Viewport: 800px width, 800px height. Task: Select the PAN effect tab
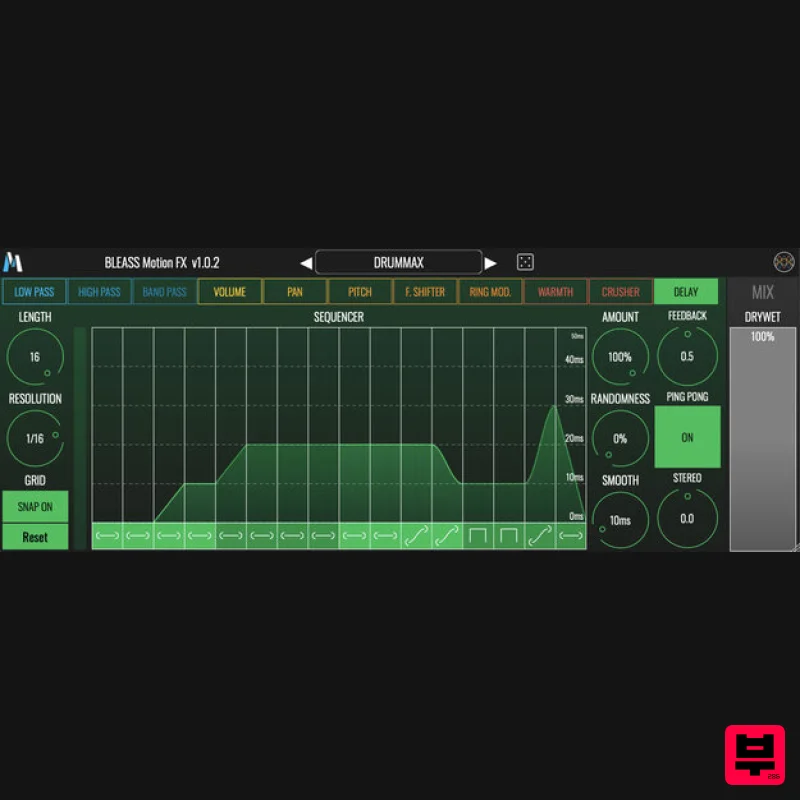click(295, 292)
